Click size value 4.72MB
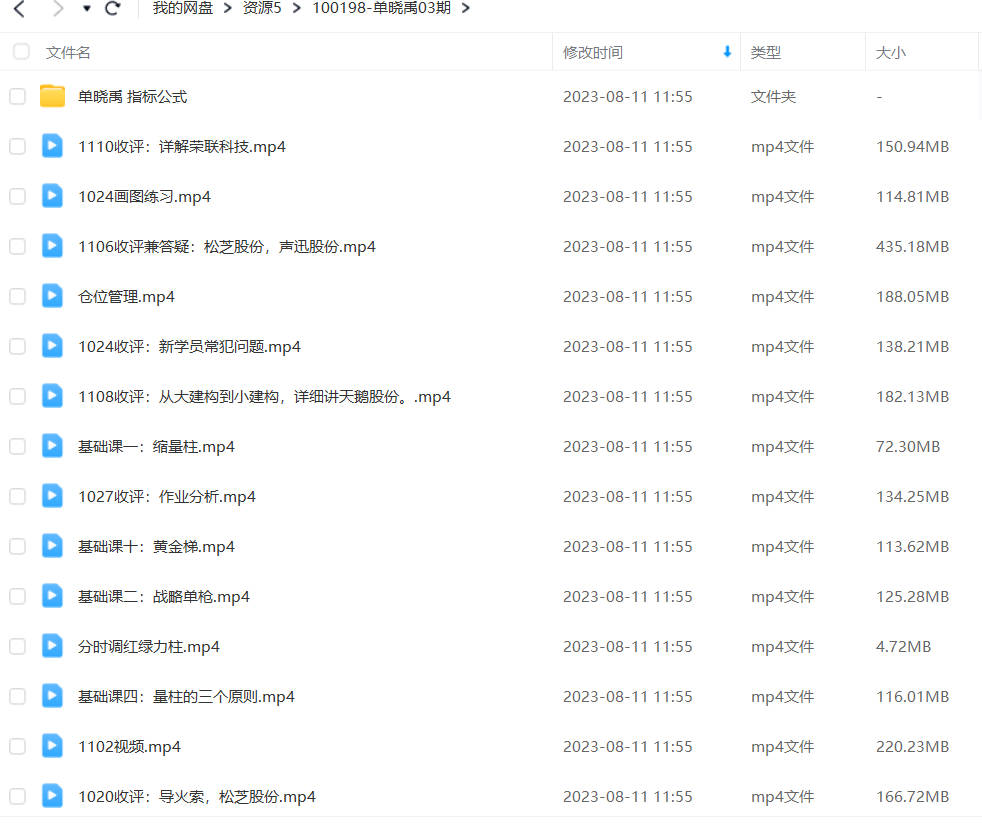982x827 pixels. [x=903, y=647]
